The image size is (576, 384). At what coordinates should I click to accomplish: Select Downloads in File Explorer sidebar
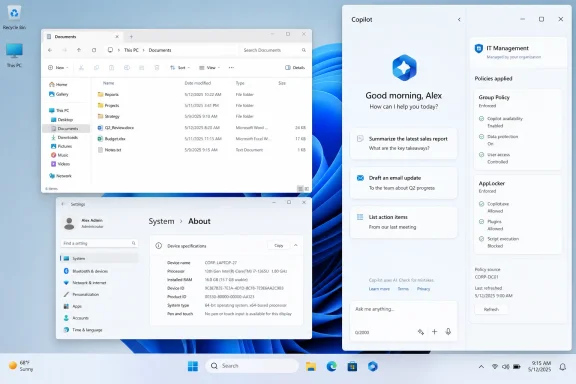pos(66,137)
